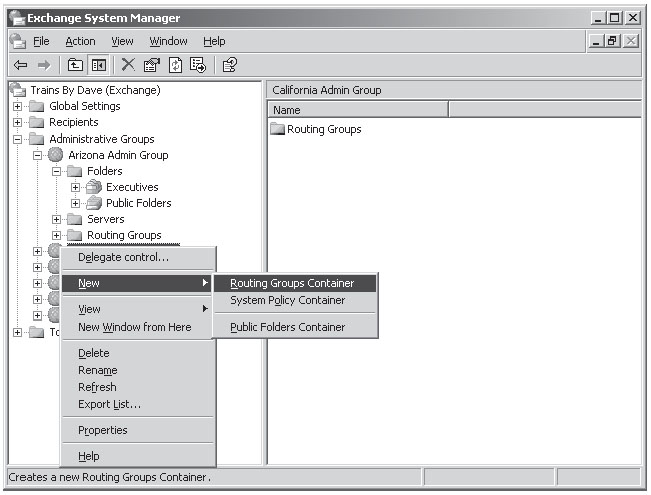Click the Public Folders tree icon
This screenshot has height=495, width=651.
pos(94,203)
